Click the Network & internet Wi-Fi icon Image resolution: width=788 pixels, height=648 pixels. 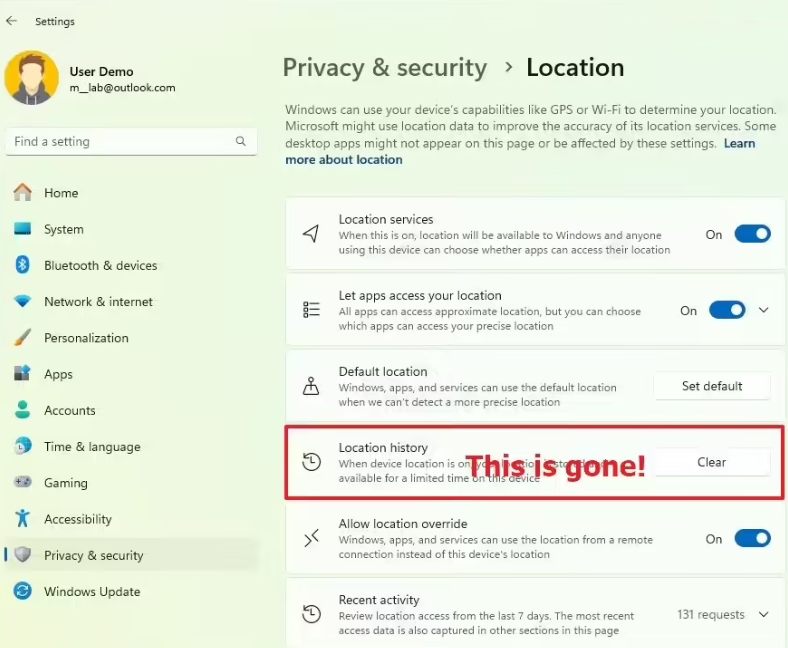[23, 301]
